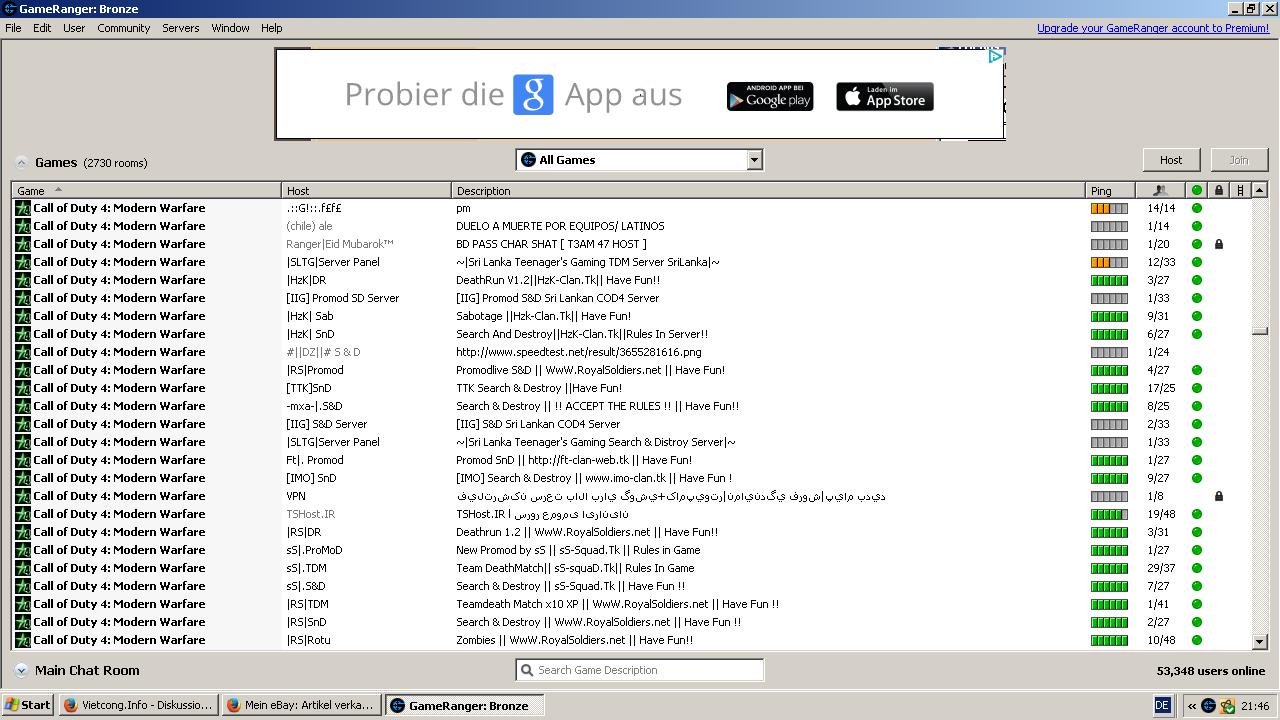Sort by Description column header

pos(769,190)
